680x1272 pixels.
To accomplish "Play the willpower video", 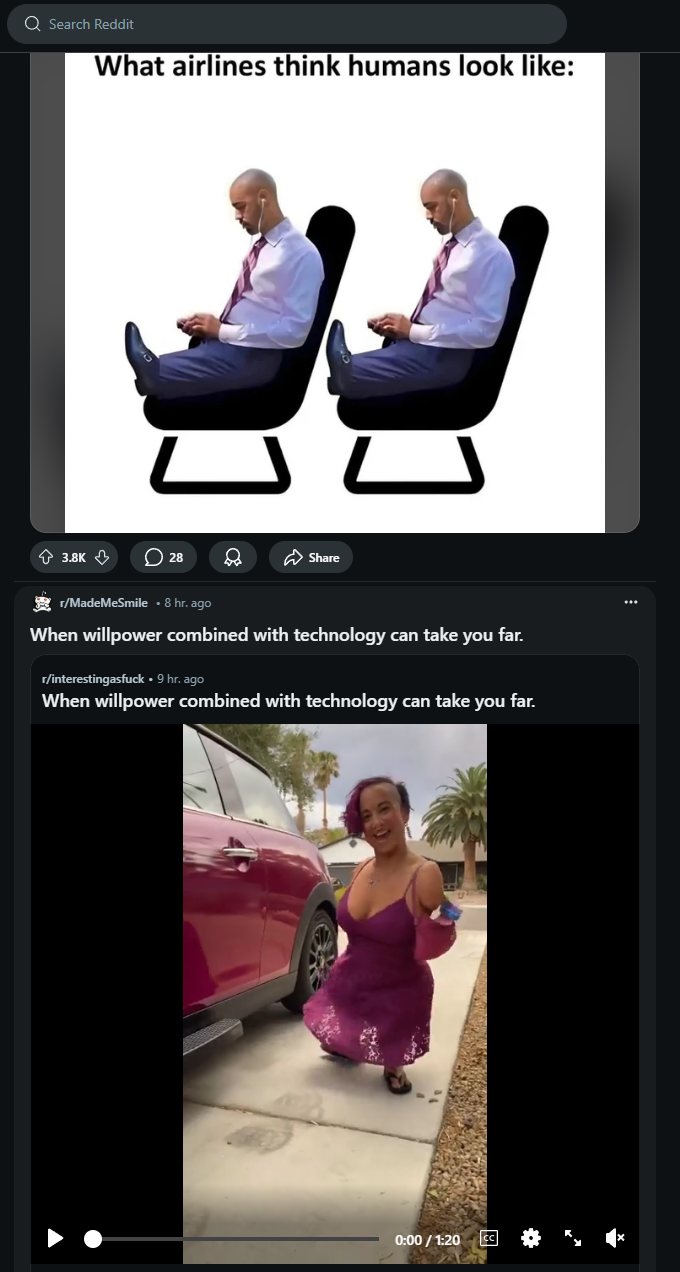I will point(55,1239).
